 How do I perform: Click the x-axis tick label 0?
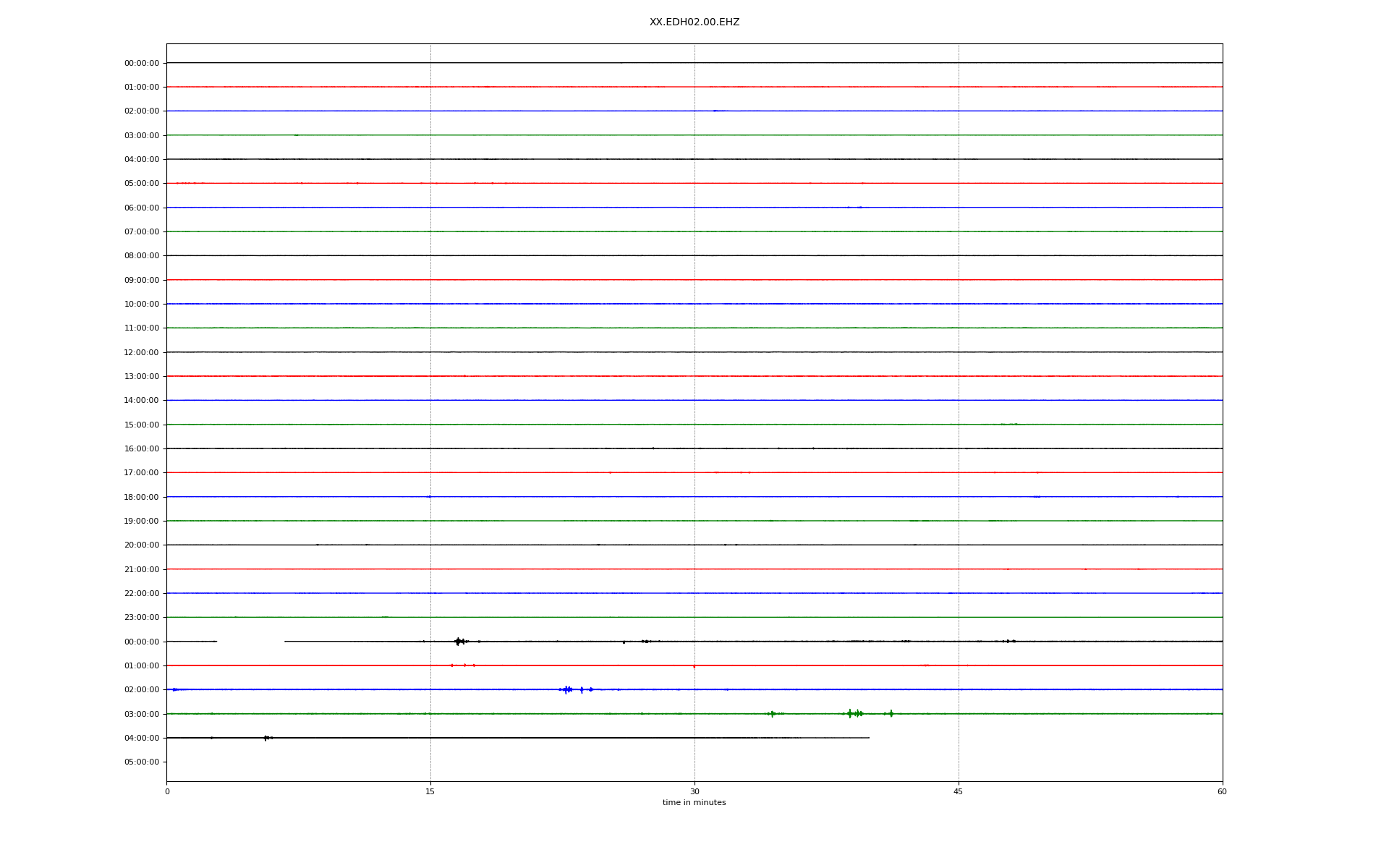click(x=167, y=791)
